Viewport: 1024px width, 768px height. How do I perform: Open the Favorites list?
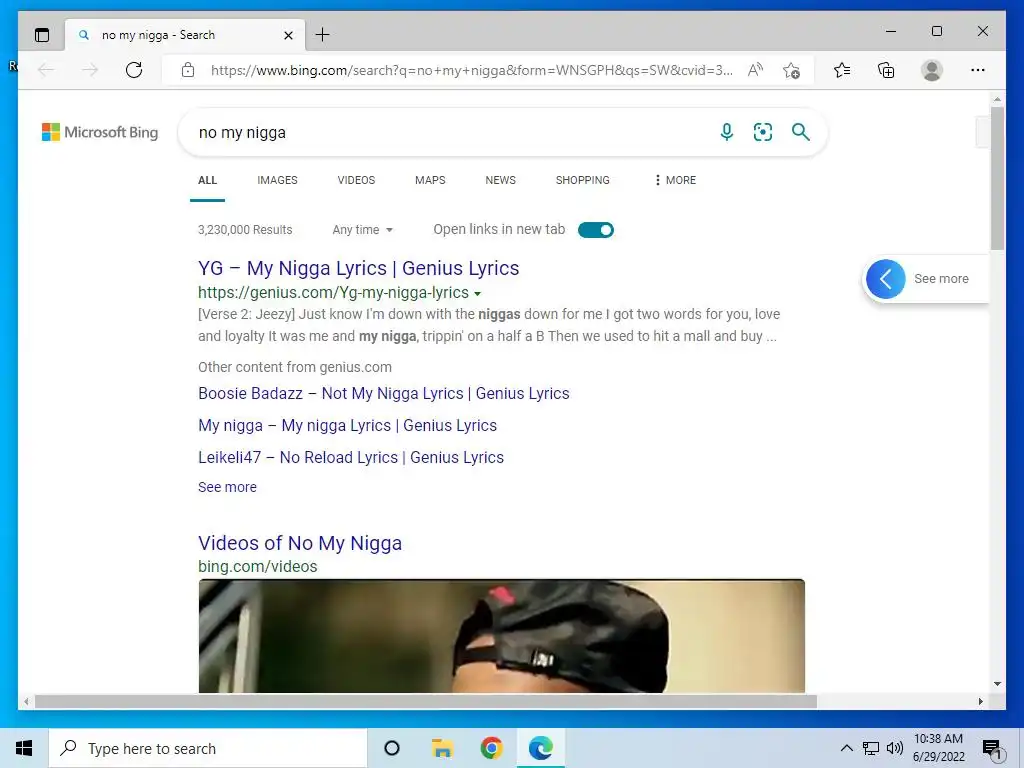click(x=842, y=70)
